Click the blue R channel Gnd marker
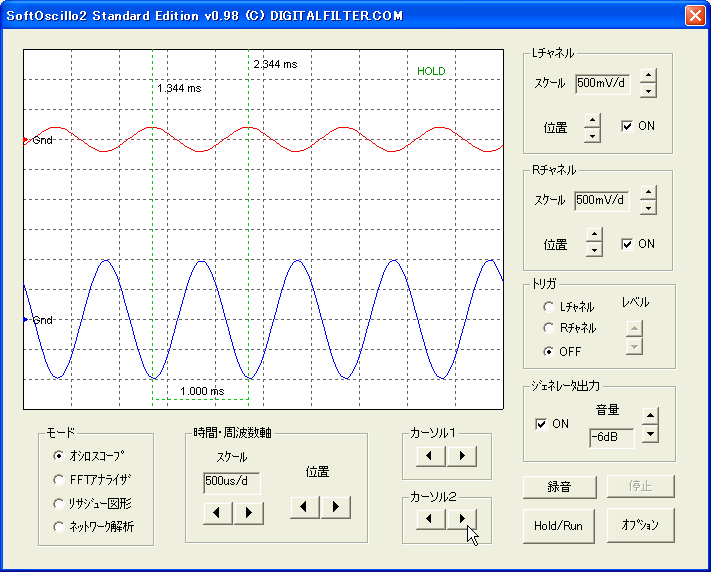Viewport: 711px width, 572px height. 26,320
